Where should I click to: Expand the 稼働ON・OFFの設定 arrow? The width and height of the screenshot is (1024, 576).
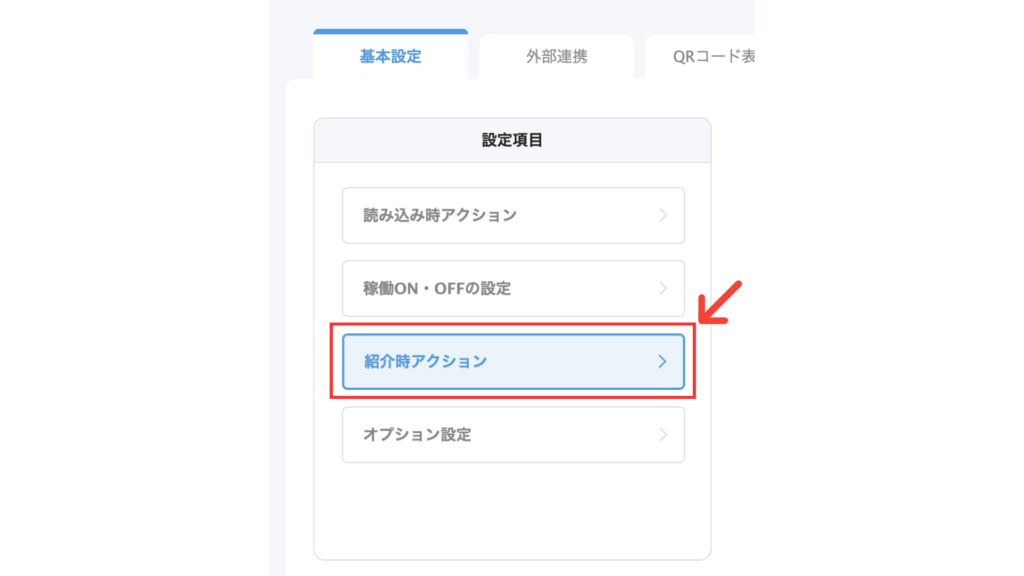(663, 288)
